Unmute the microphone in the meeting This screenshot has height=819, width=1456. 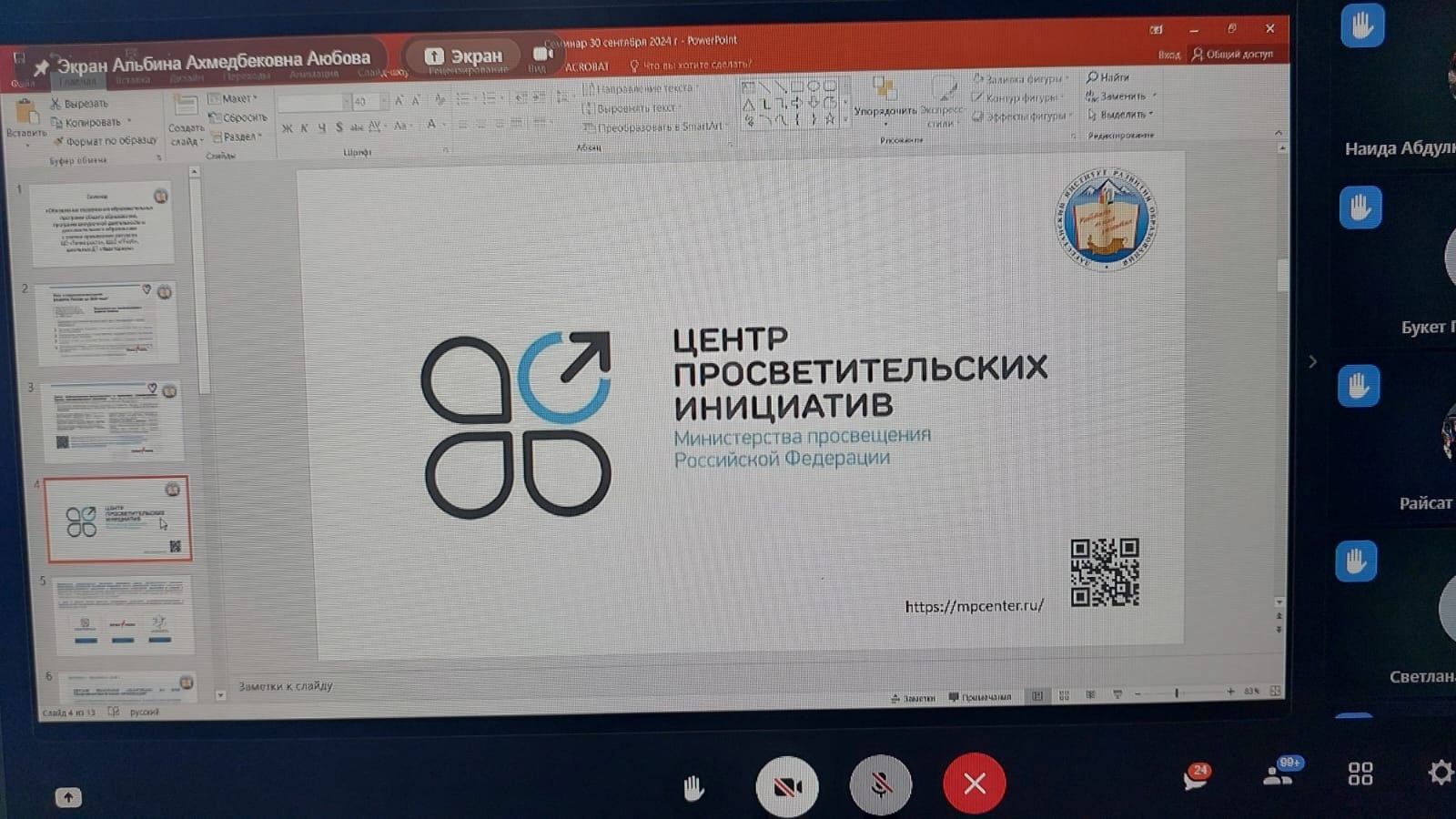[x=880, y=784]
